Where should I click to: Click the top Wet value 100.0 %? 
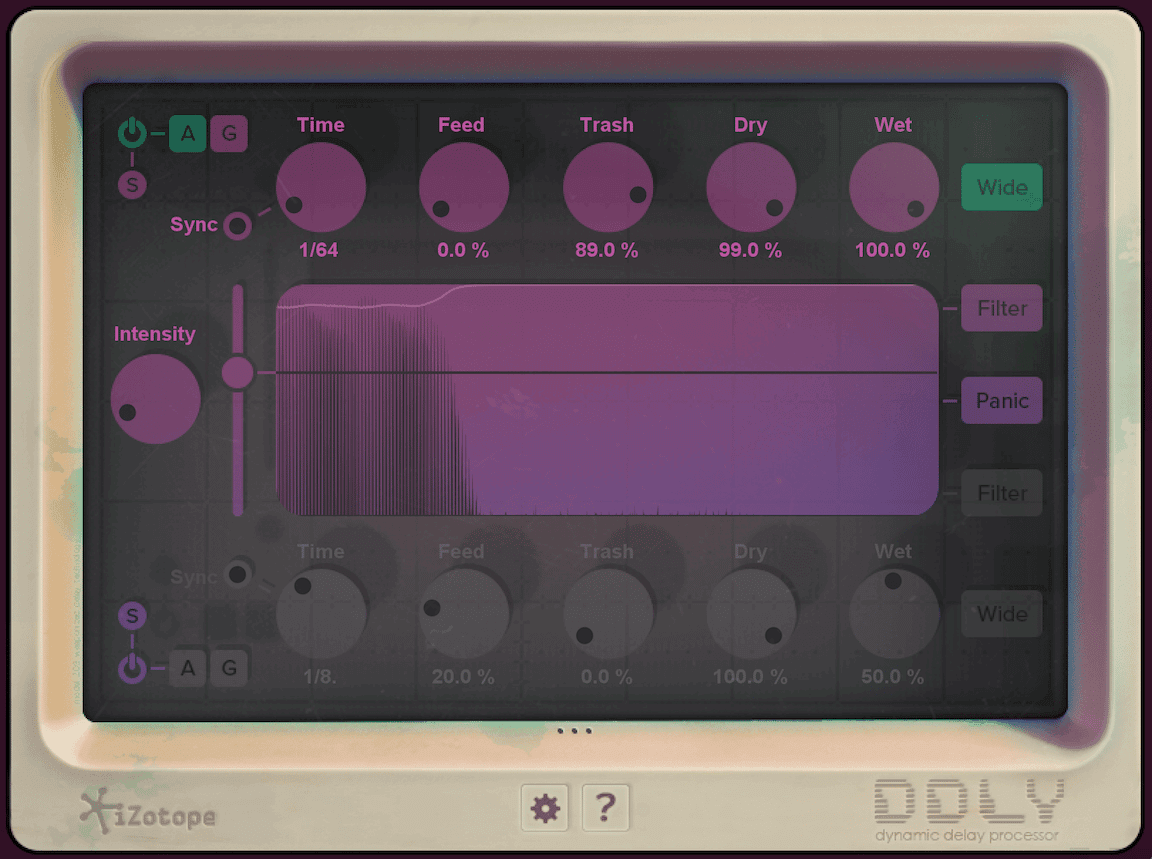coord(893,251)
